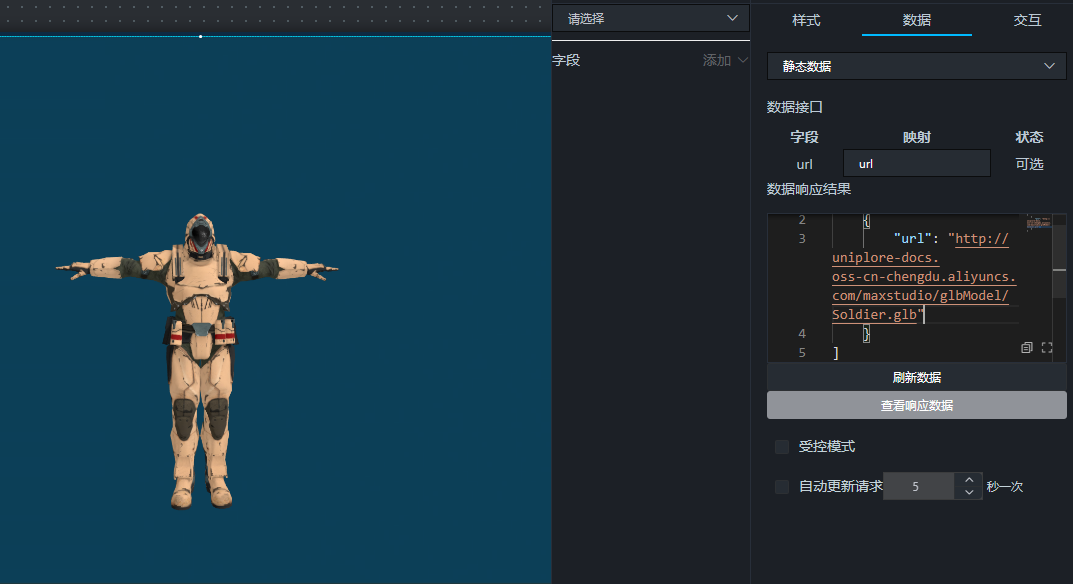Increase auto-update interval with up arrow
This screenshot has width=1073, height=584.
(968, 480)
